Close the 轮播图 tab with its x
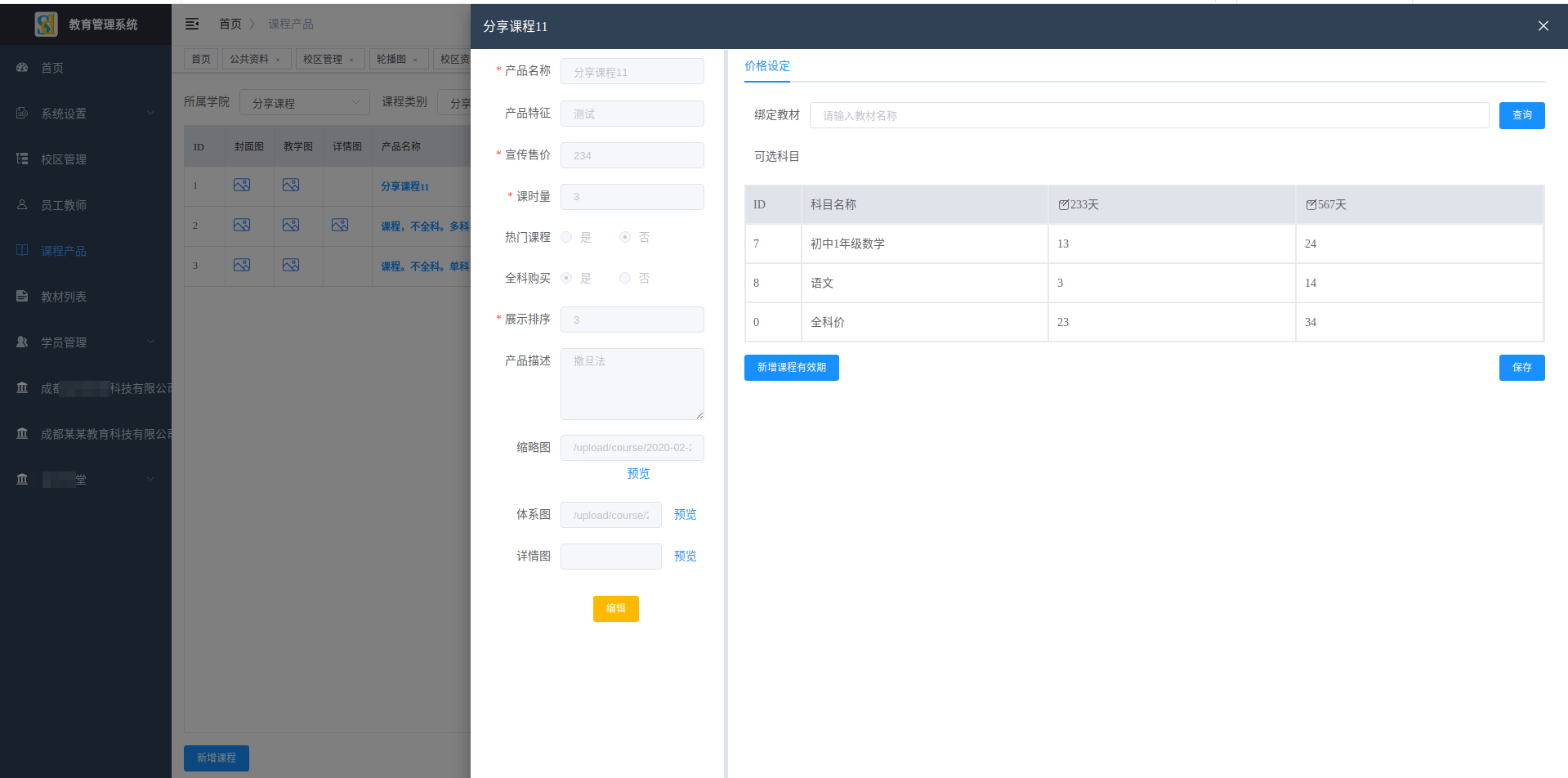The image size is (1568, 778). [415, 60]
